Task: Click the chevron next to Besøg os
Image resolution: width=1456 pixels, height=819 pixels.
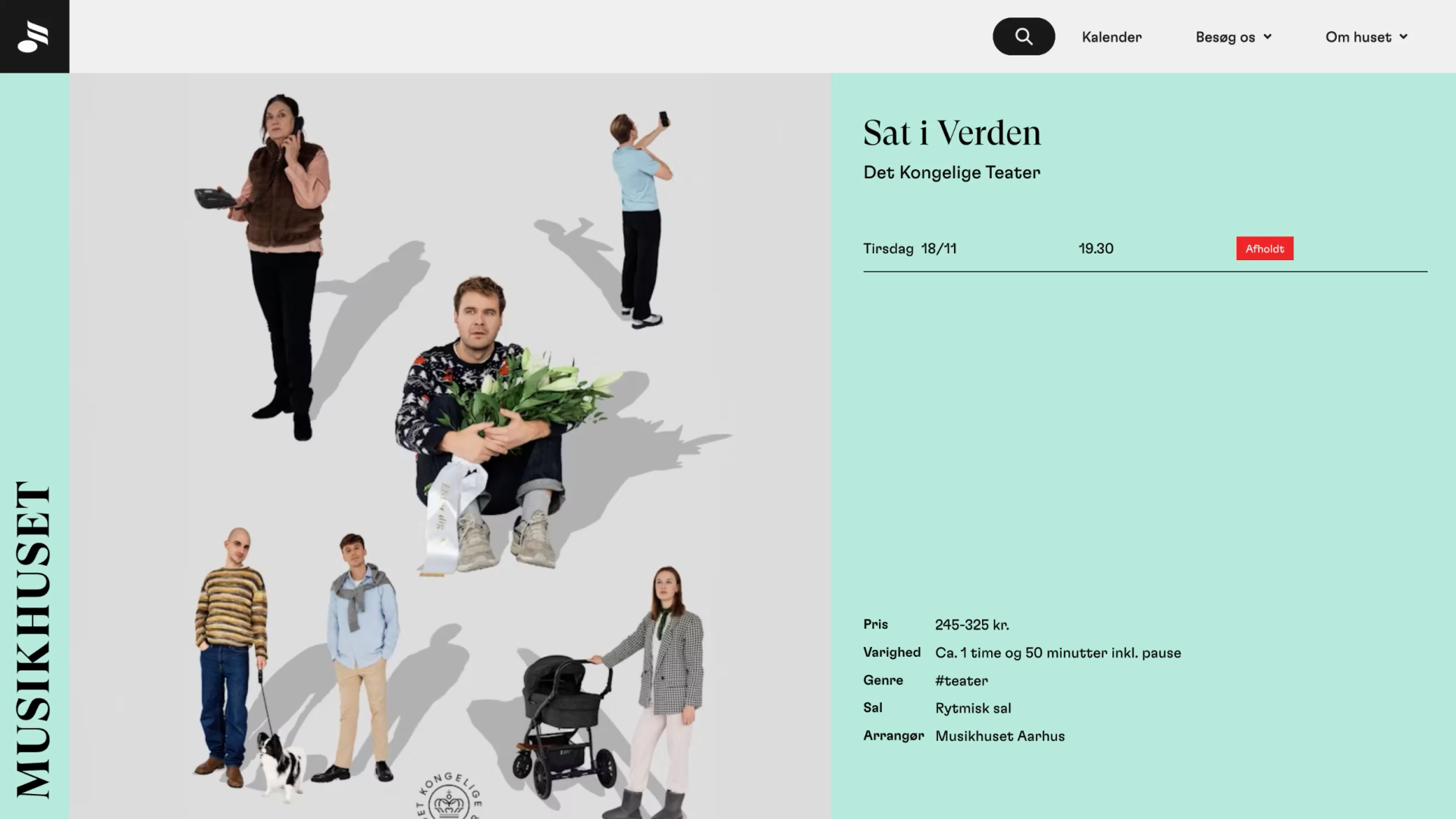Action: click(x=1267, y=36)
